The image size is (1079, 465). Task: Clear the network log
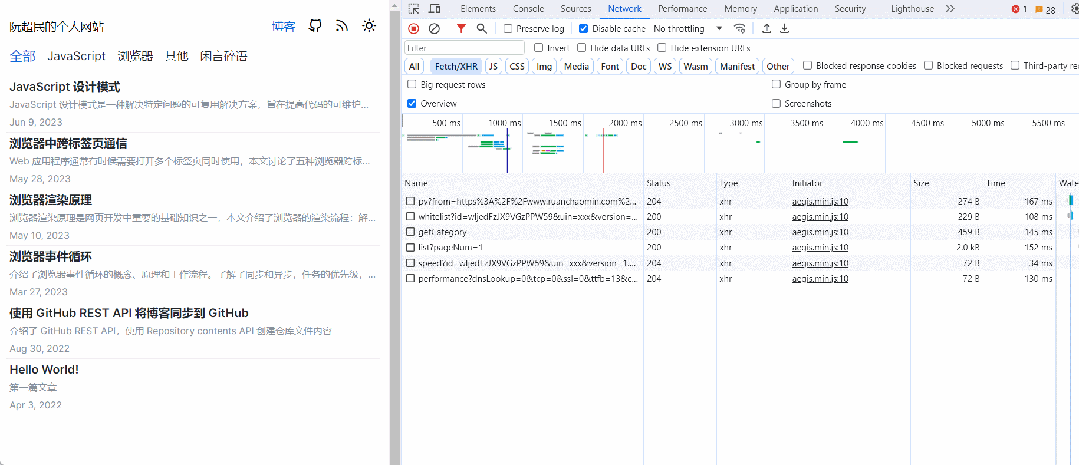click(x=434, y=29)
